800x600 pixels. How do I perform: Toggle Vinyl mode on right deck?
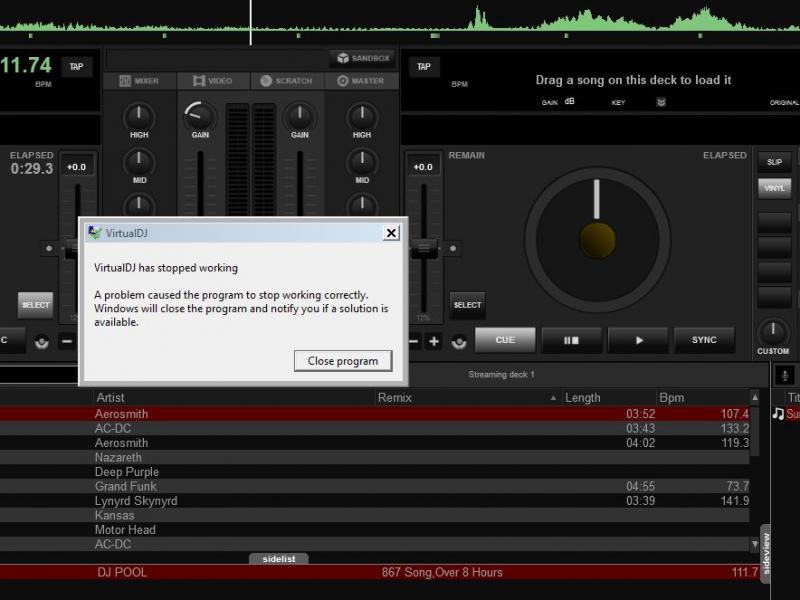[x=774, y=187]
